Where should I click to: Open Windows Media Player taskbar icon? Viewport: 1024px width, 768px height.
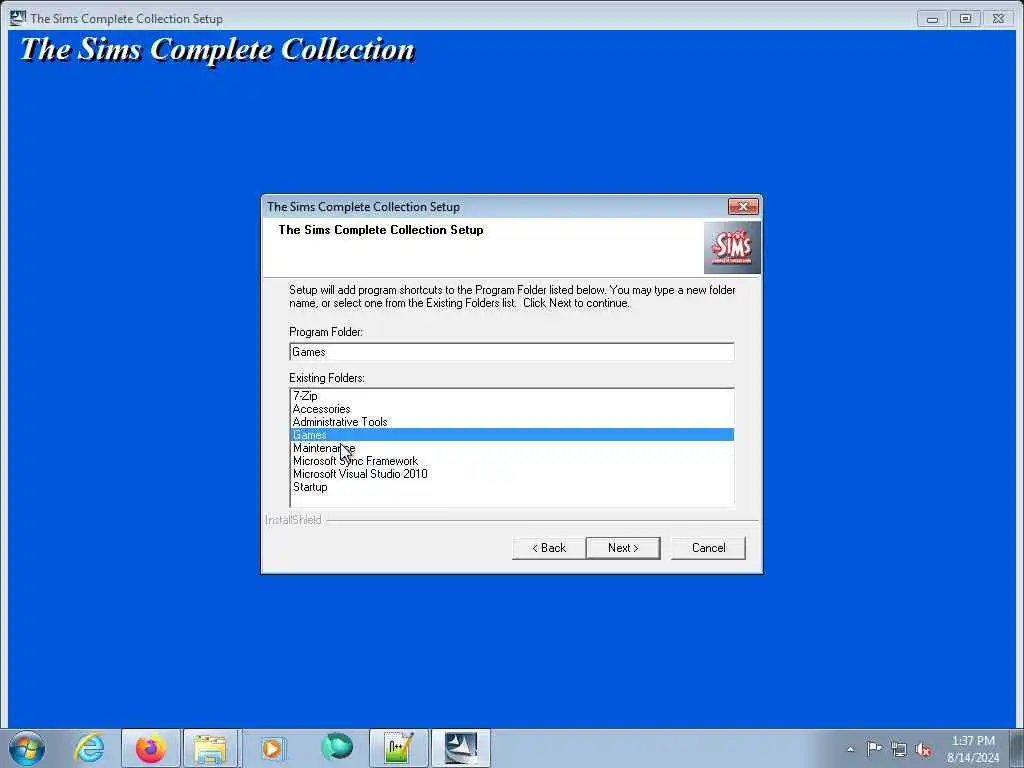pyautogui.click(x=272, y=748)
